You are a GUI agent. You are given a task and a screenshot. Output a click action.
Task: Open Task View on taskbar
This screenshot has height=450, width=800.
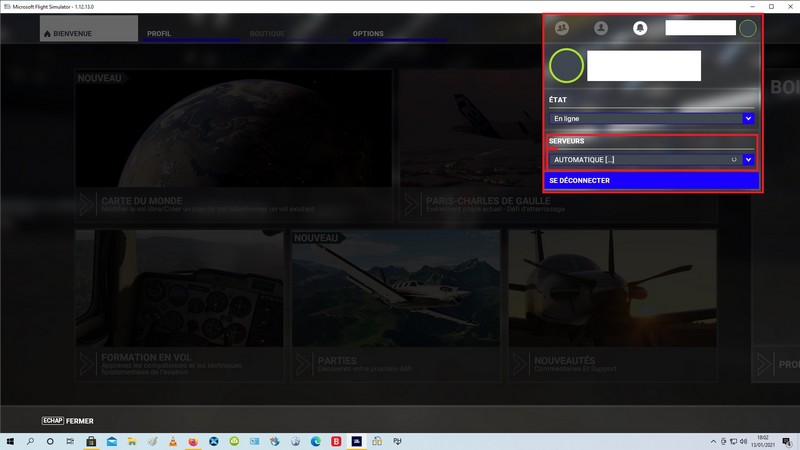coord(70,441)
